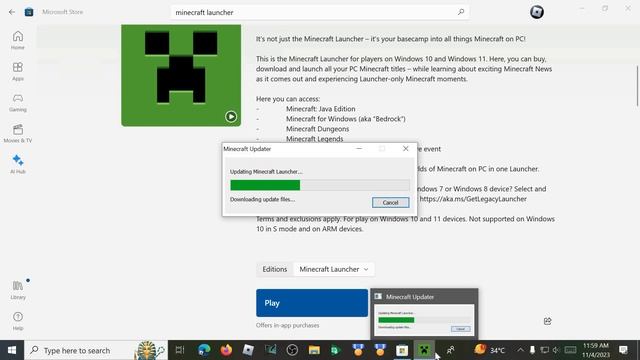The height and width of the screenshot is (360, 640).
Task: Switch to Microsoft Store taskbar icon
Action: 402,350
